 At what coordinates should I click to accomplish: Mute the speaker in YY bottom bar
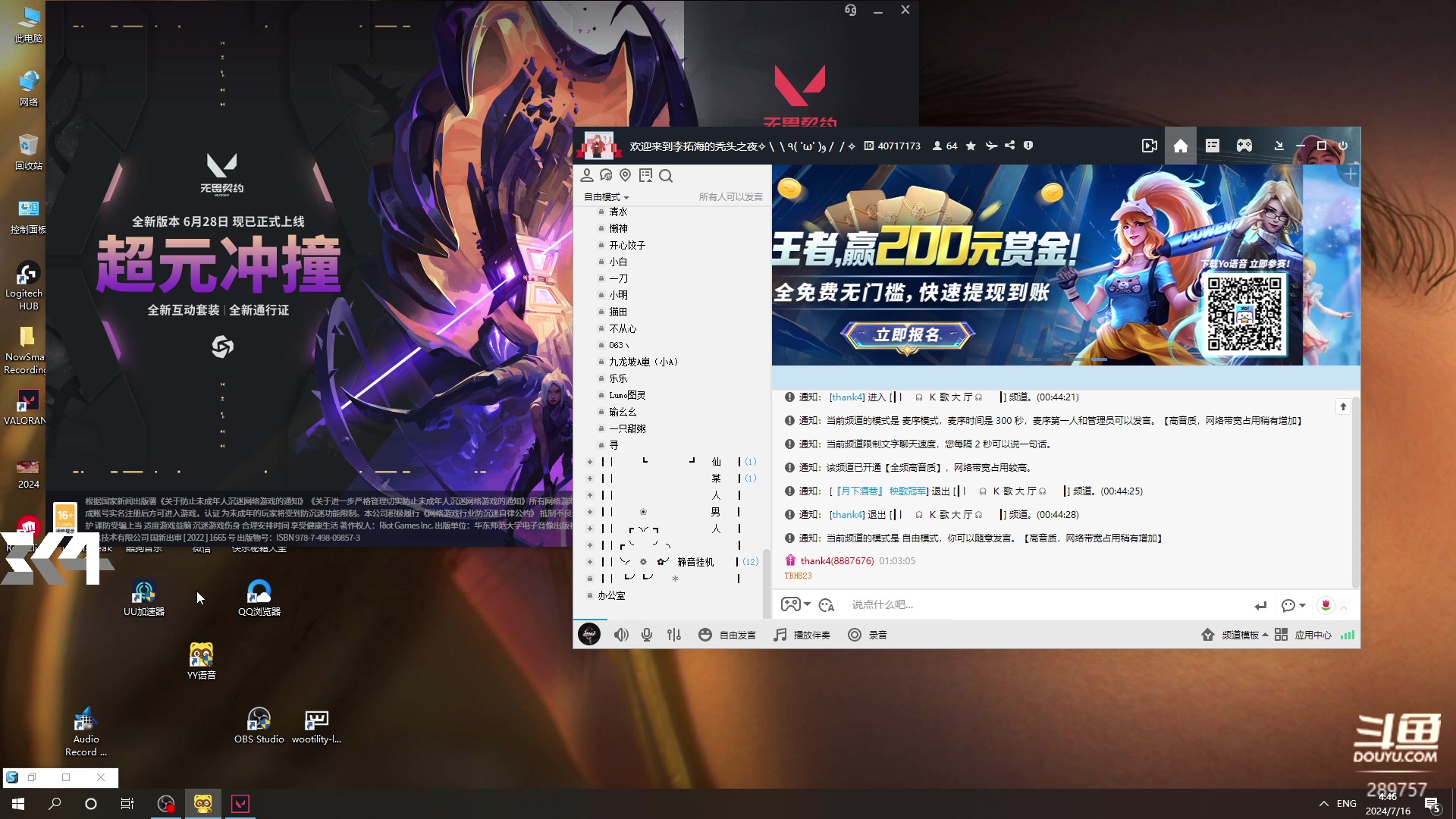click(x=621, y=635)
